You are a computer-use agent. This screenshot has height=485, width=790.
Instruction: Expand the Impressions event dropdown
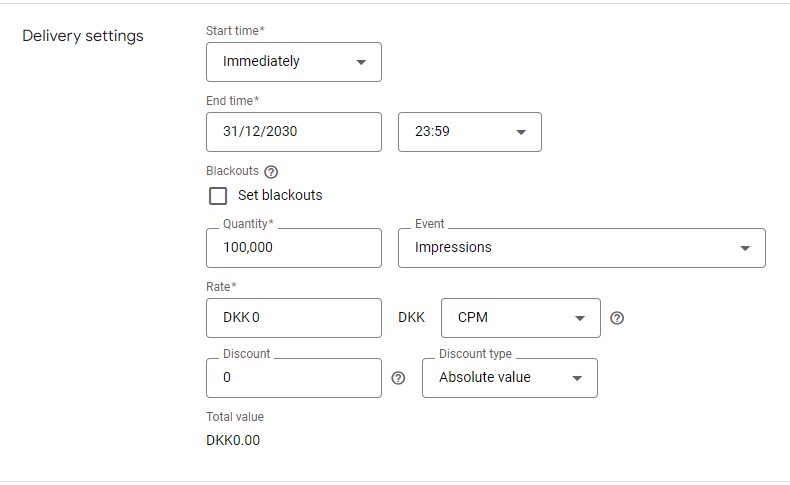582,248
